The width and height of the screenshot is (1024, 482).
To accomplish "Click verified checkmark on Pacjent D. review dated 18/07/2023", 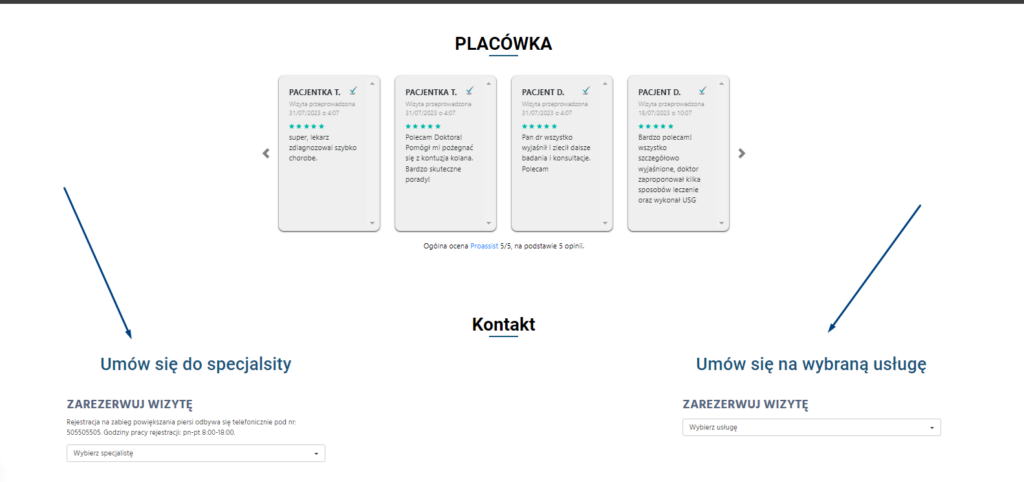I will coord(702,91).
